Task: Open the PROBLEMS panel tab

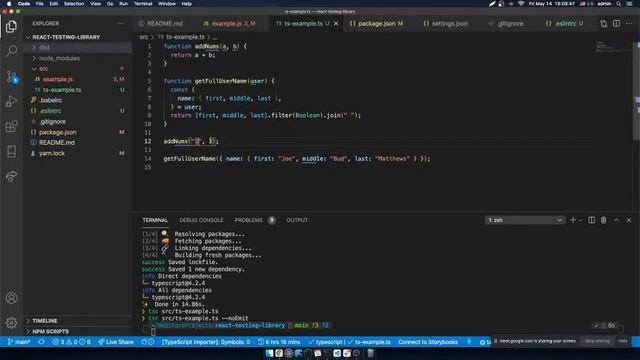Action: [249, 220]
